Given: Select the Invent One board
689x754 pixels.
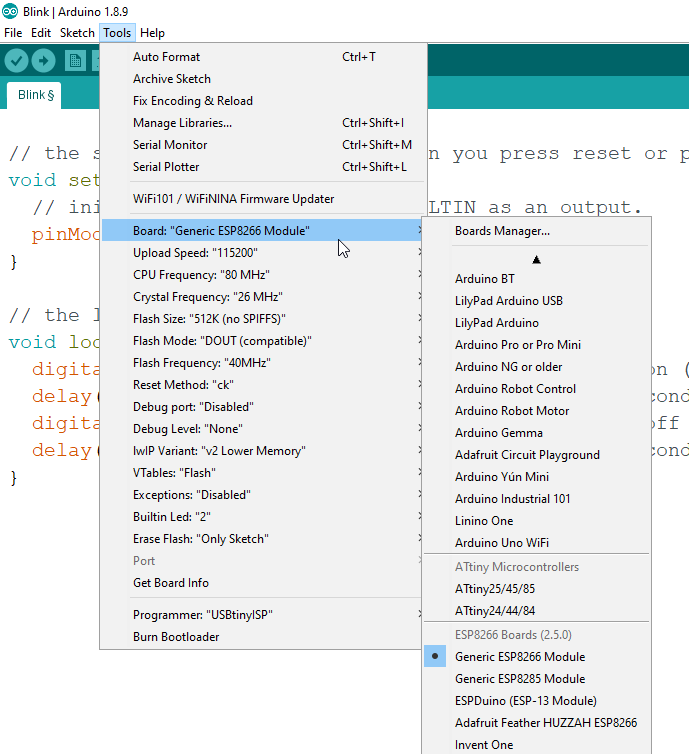Looking at the screenshot, I should [x=537, y=744].
